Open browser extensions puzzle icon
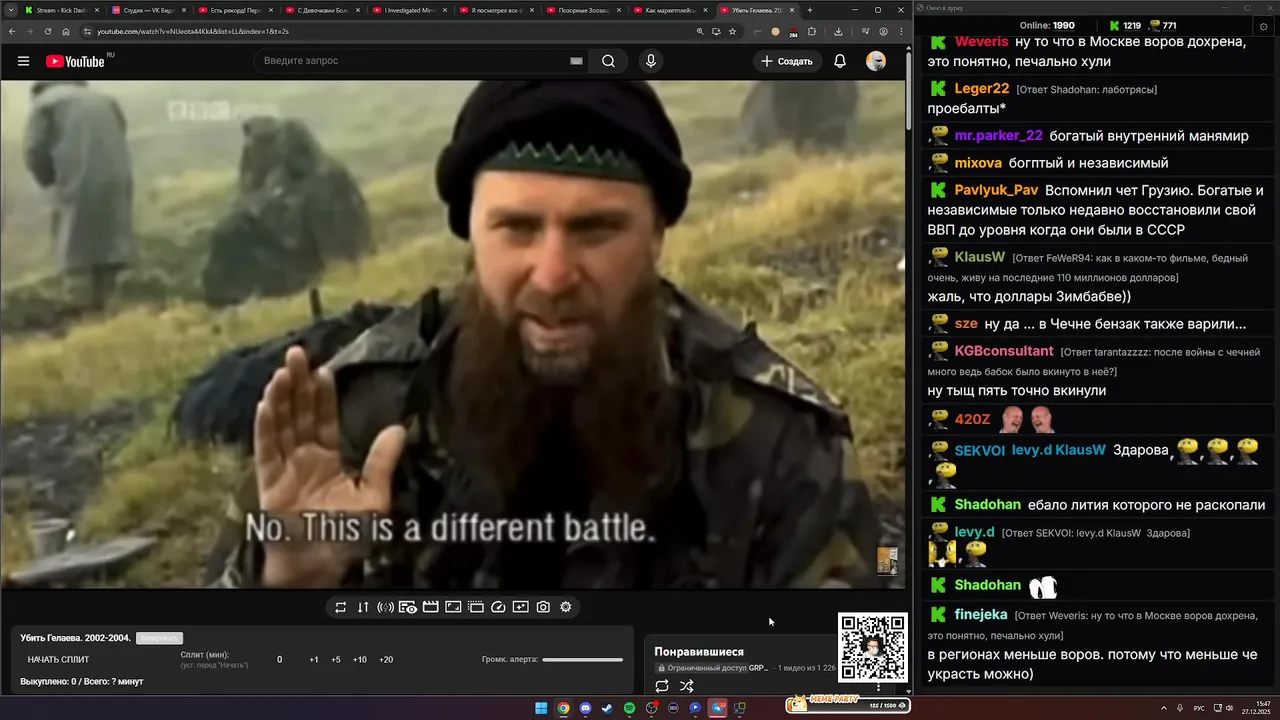 [x=812, y=31]
